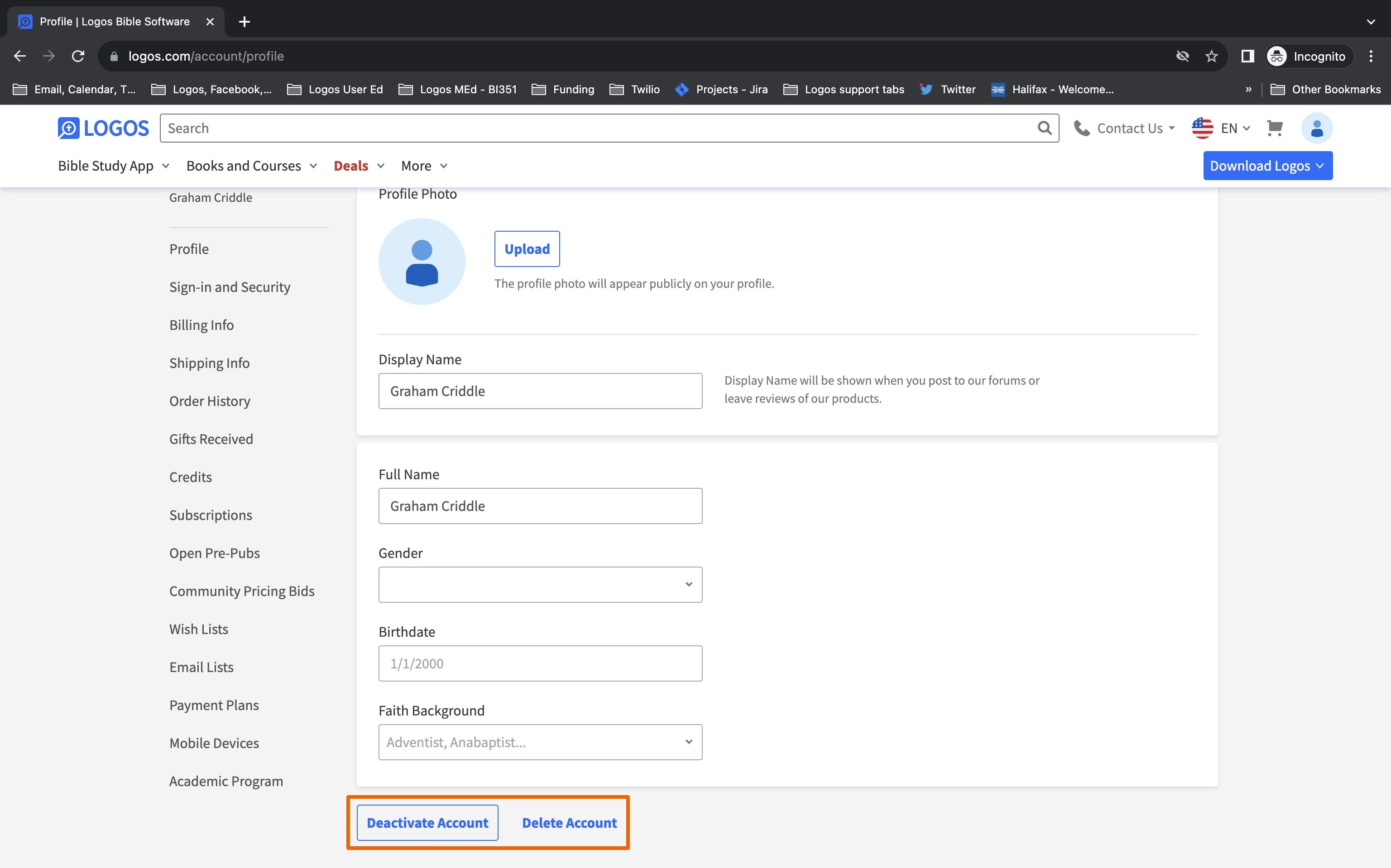Open Chrome three-dot menu

click(1370, 56)
